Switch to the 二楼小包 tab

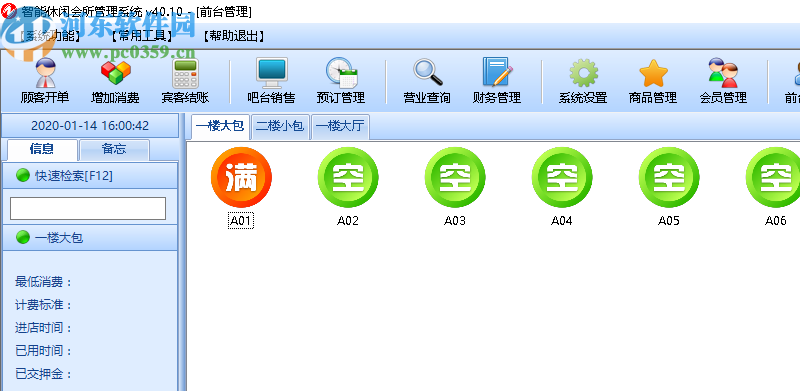click(280, 127)
